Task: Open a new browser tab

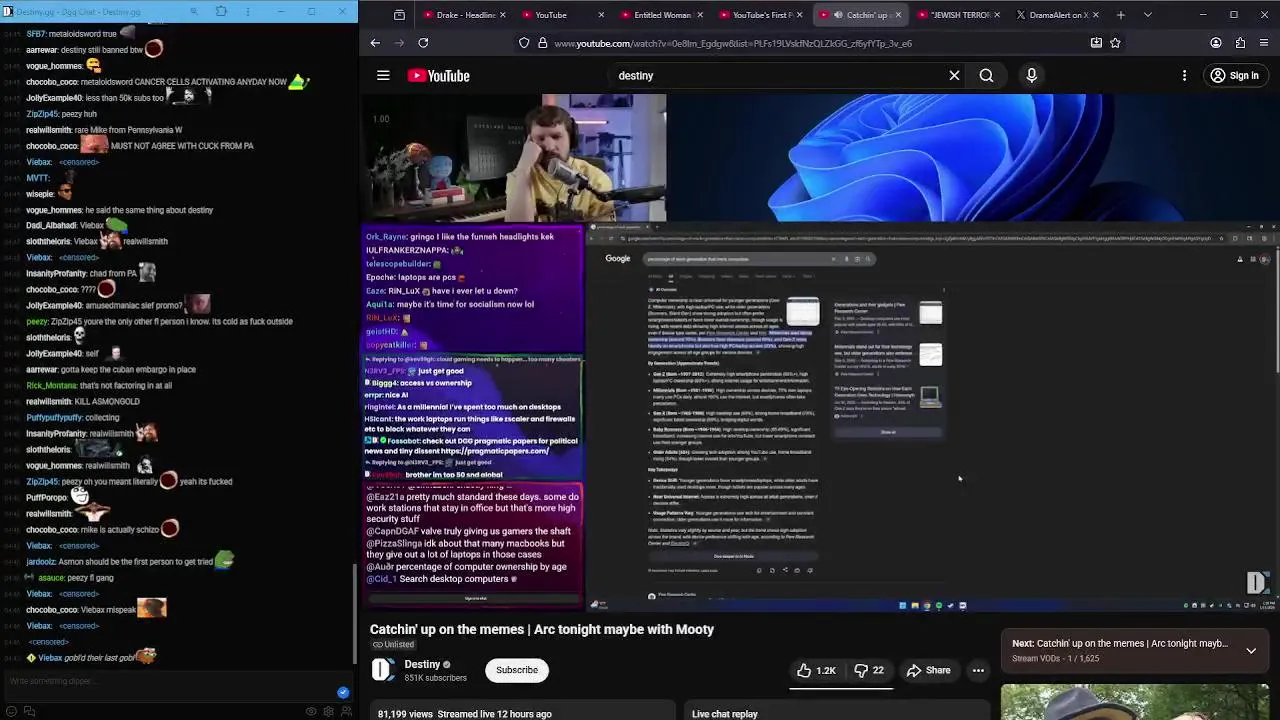Action: click(1121, 15)
